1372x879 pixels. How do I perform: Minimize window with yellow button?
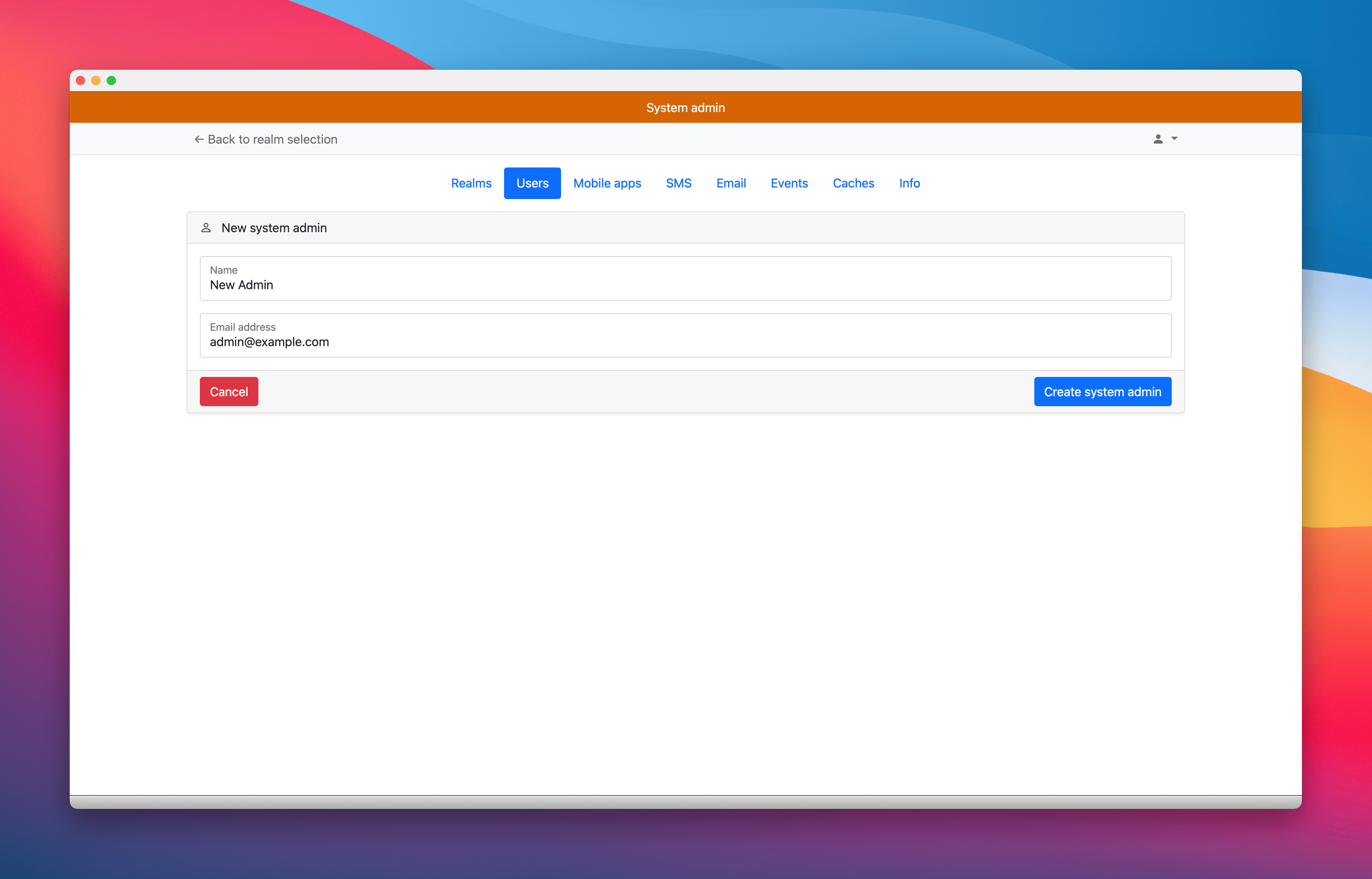click(x=96, y=80)
